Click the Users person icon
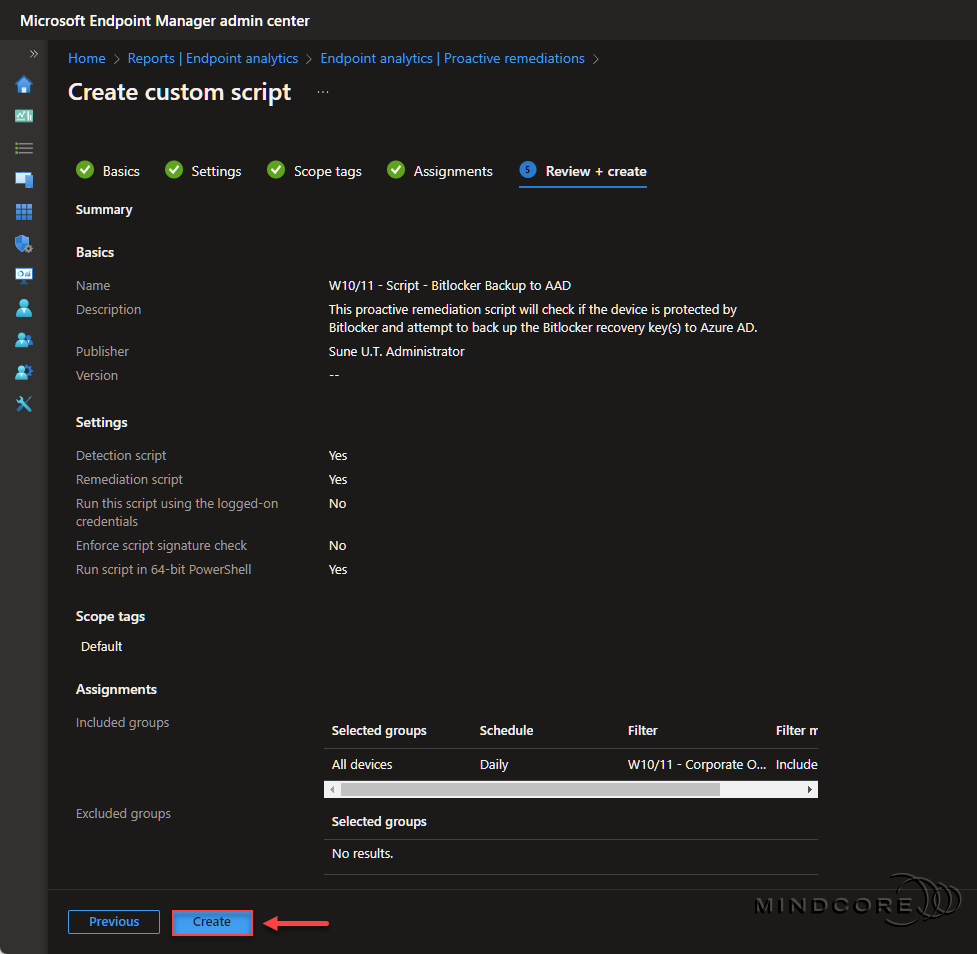This screenshot has height=954, width=977. tap(24, 308)
